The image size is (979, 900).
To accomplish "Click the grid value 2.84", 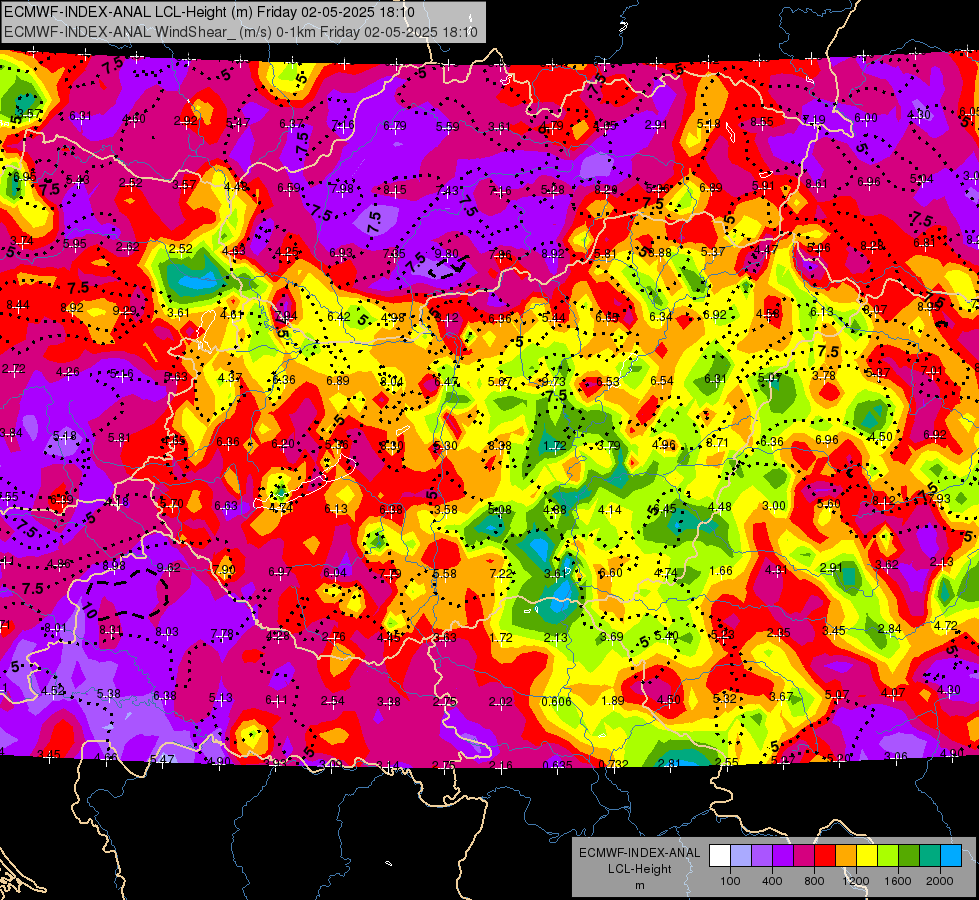I will pyautogui.click(x=890, y=628).
